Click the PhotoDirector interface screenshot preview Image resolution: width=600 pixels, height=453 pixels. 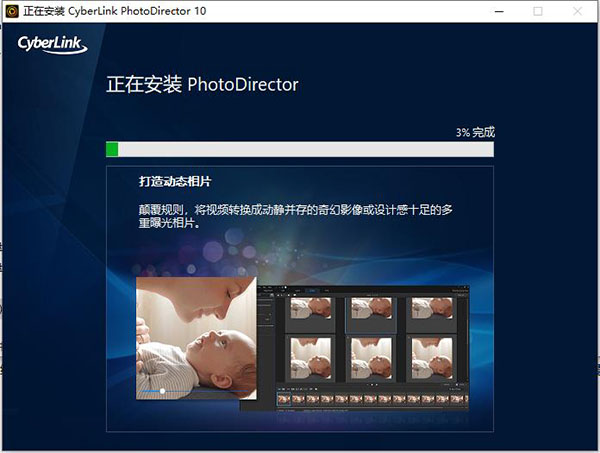pos(363,348)
